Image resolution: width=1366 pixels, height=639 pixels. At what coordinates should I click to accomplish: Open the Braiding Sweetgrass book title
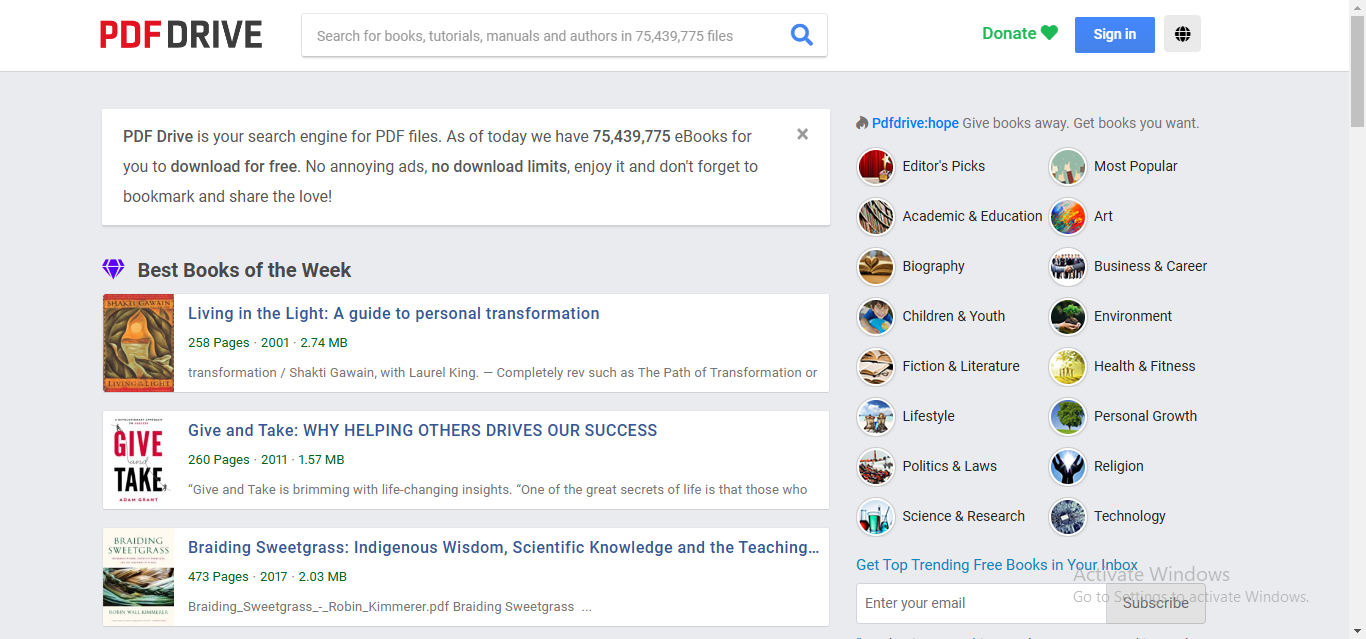pyautogui.click(x=503, y=547)
